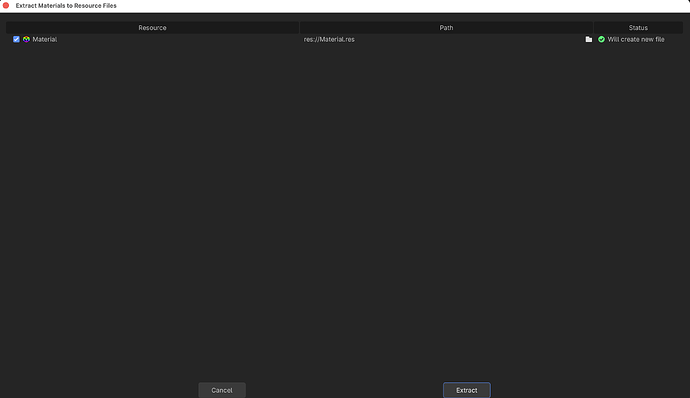Click the res://Material.res path text
The image size is (690, 398).
point(329,39)
